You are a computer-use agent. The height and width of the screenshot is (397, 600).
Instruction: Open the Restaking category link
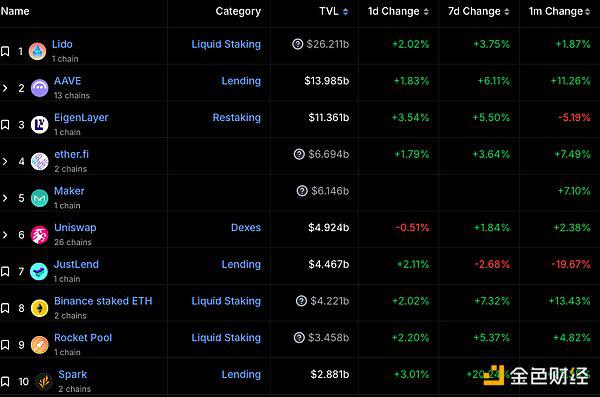(236, 118)
